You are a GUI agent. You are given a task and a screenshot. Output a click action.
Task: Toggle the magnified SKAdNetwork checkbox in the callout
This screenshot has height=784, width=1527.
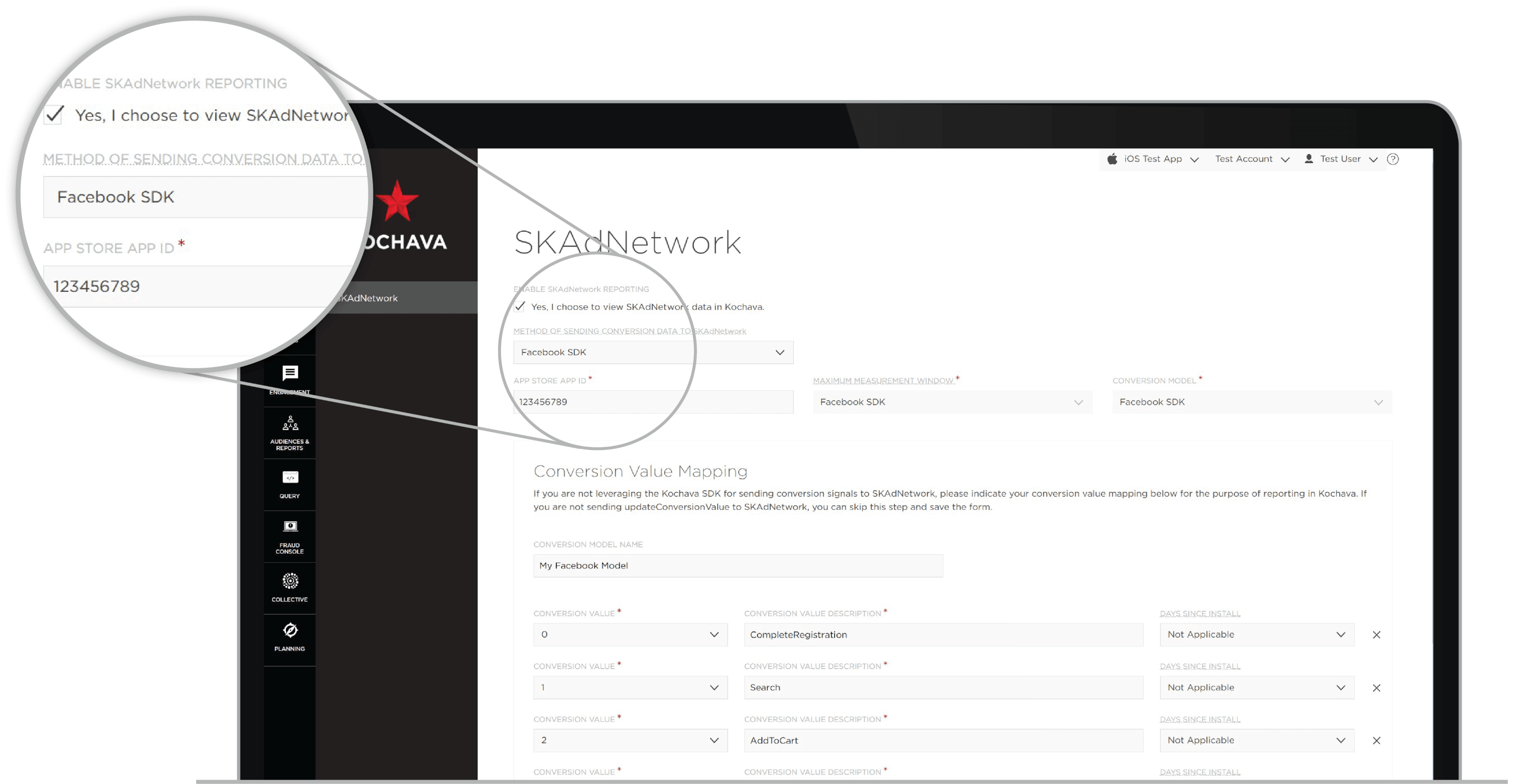[54, 114]
